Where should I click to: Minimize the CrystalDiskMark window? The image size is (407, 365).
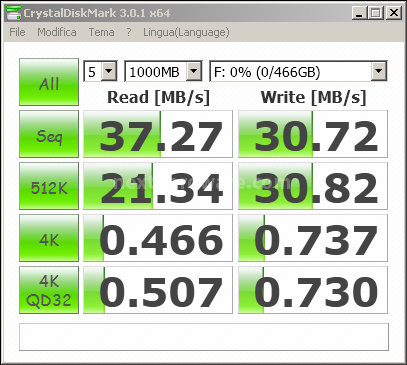click(x=359, y=13)
